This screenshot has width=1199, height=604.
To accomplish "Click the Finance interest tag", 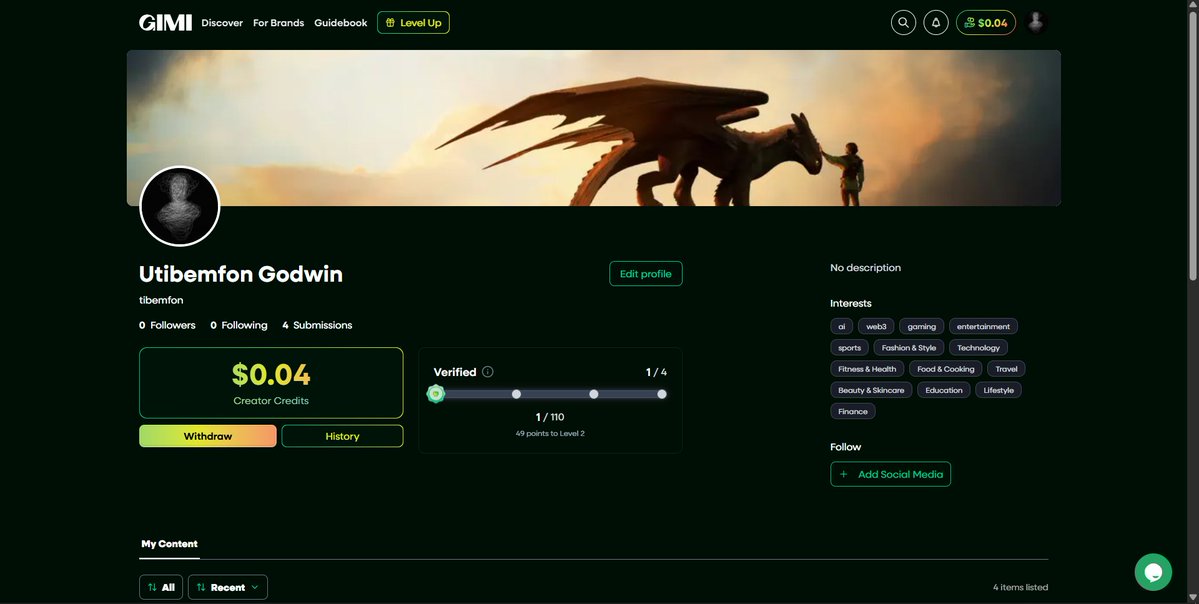I will coord(853,411).
